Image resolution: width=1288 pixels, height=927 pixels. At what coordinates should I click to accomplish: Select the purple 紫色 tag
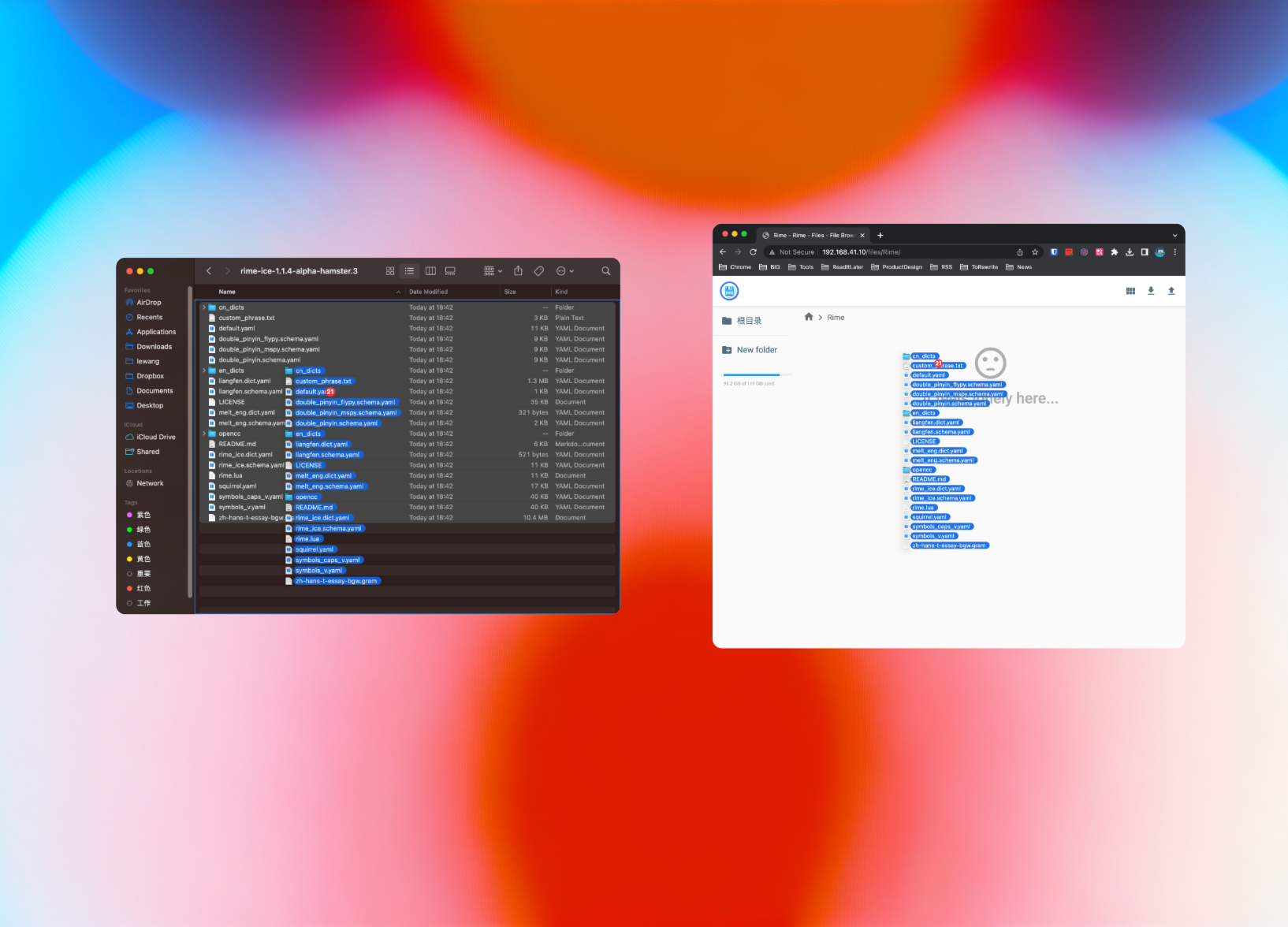(139, 515)
